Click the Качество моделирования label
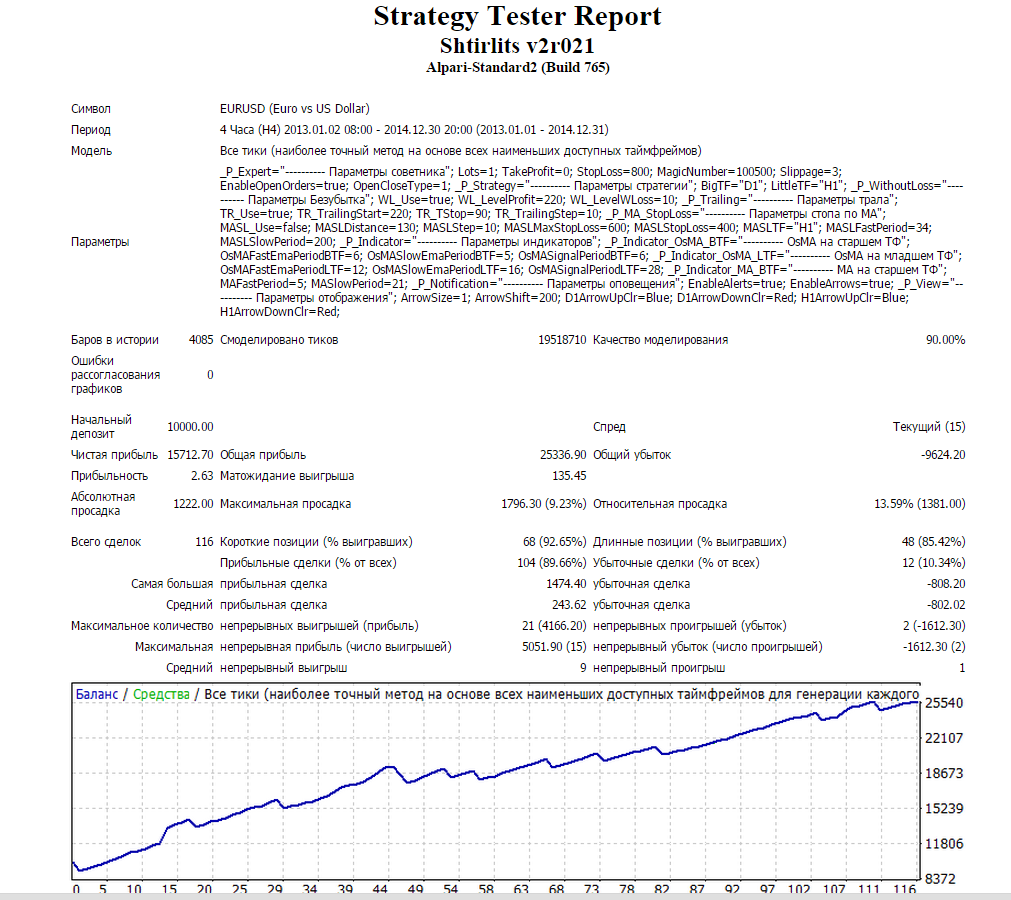 click(x=660, y=340)
